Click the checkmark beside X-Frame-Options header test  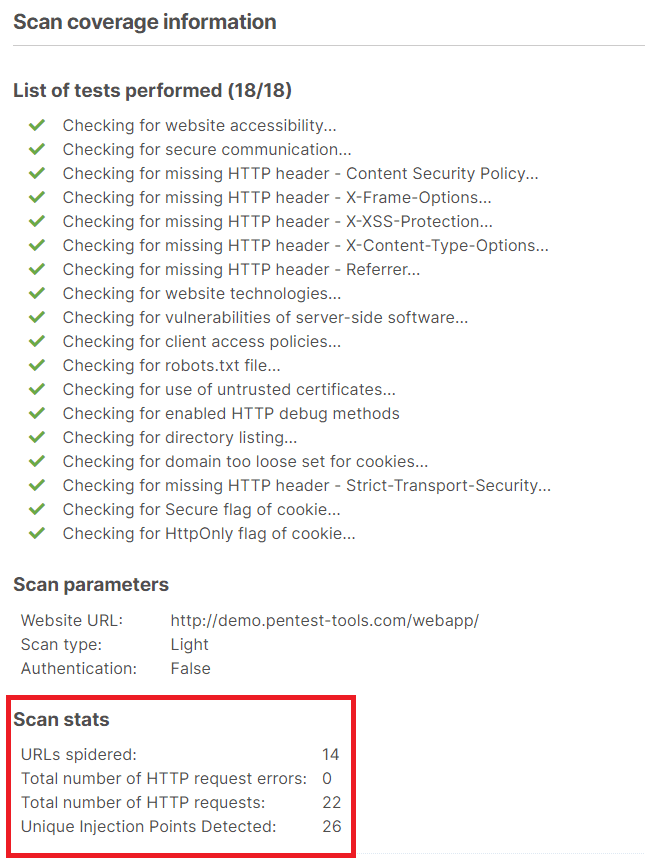(x=37, y=197)
